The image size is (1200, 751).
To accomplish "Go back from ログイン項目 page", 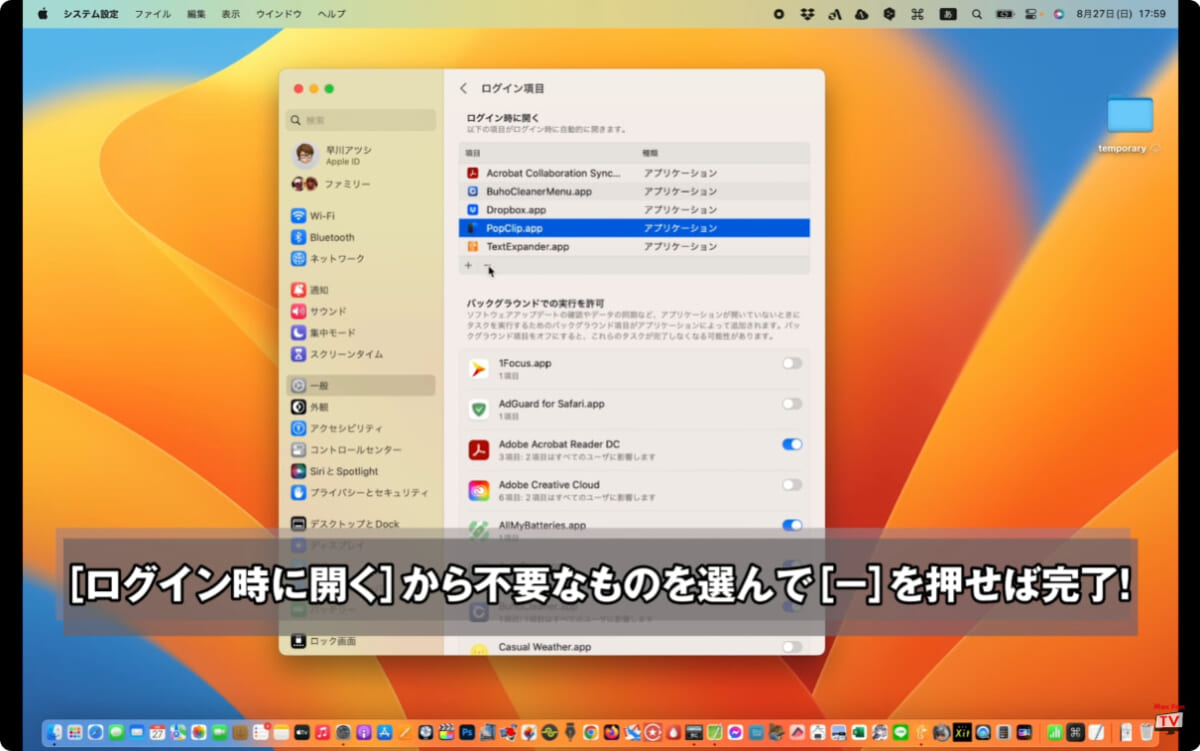I will (x=463, y=88).
